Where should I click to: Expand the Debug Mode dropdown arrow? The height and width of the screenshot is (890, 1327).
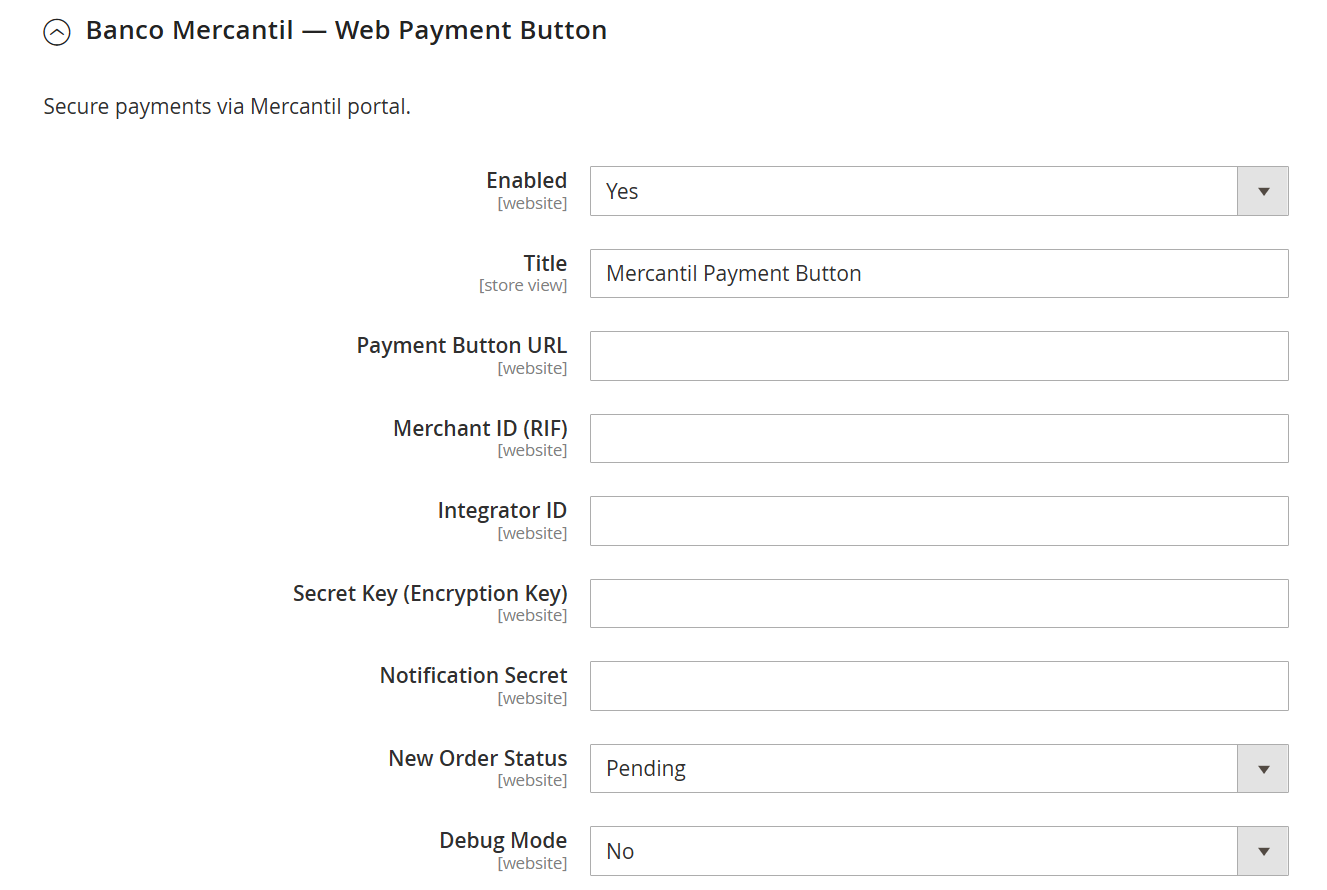tap(1263, 851)
